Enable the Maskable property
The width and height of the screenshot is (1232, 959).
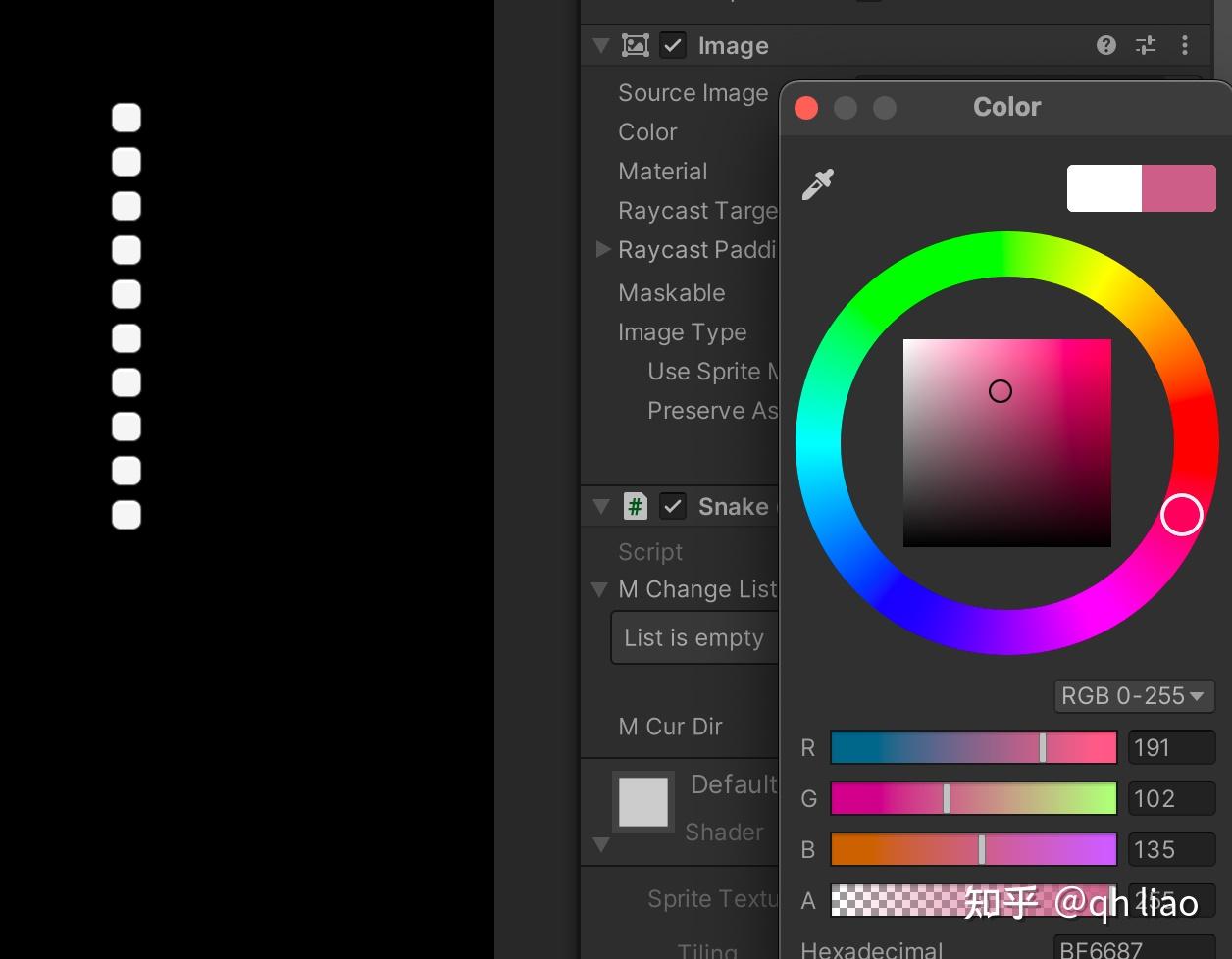pyautogui.click(x=672, y=292)
